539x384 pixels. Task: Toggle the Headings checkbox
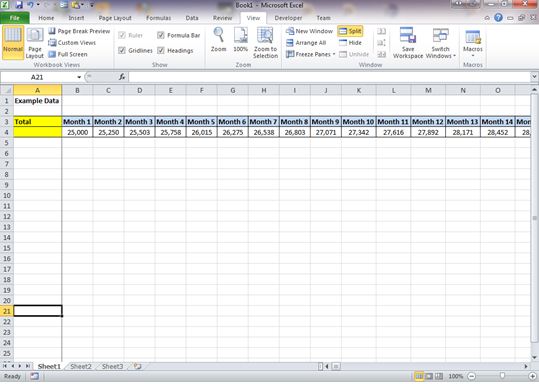pos(161,51)
